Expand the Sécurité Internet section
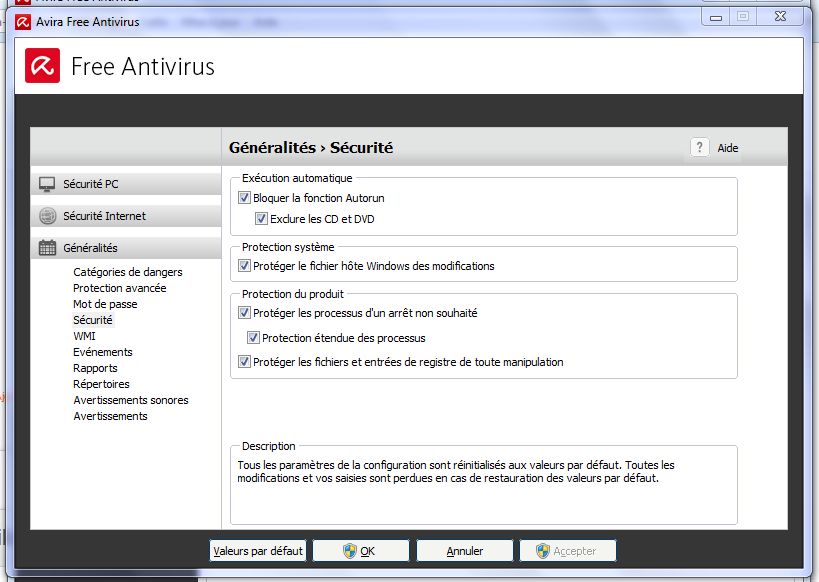The height and width of the screenshot is (582, 819). pyautogui.click(x=104, y=216)
